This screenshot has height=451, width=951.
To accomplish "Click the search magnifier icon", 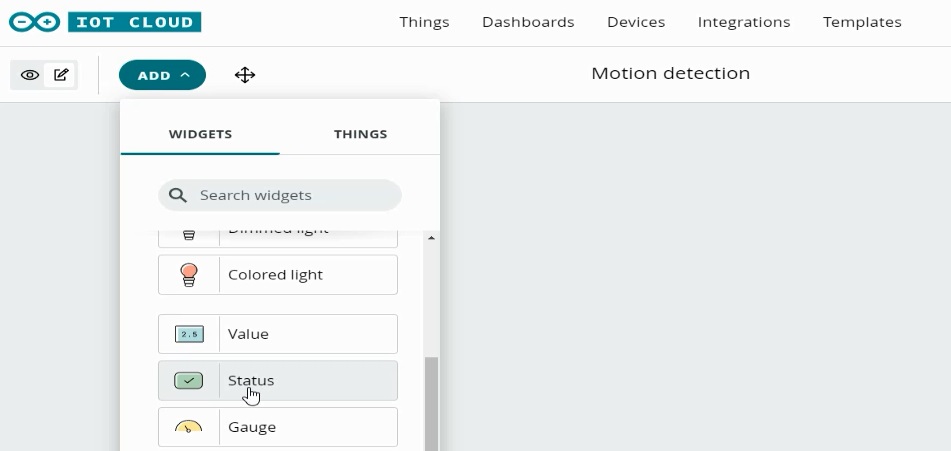I will click(177, 195).
